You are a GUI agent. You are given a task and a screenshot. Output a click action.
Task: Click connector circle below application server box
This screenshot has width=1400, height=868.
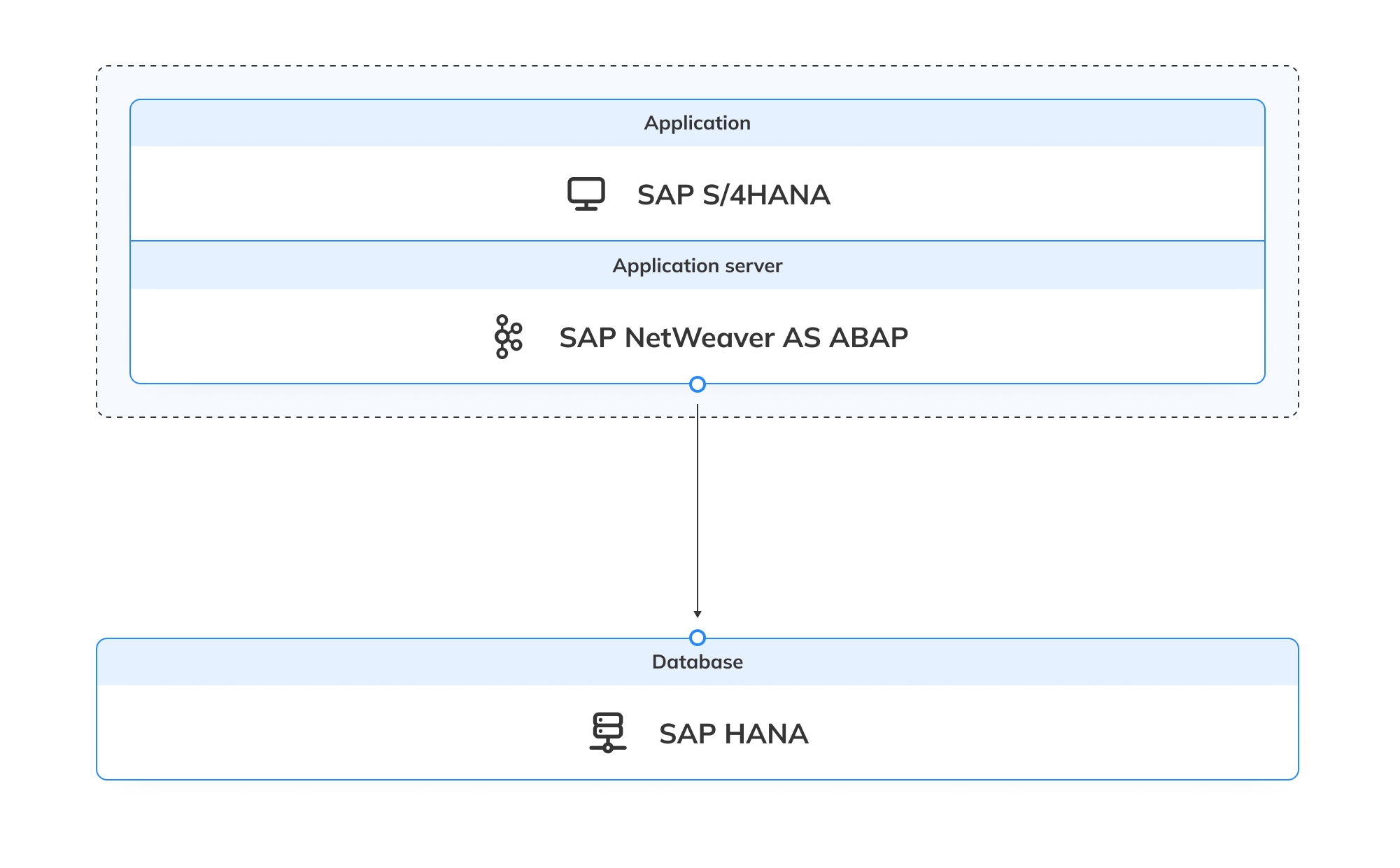(x=698, y=384)
